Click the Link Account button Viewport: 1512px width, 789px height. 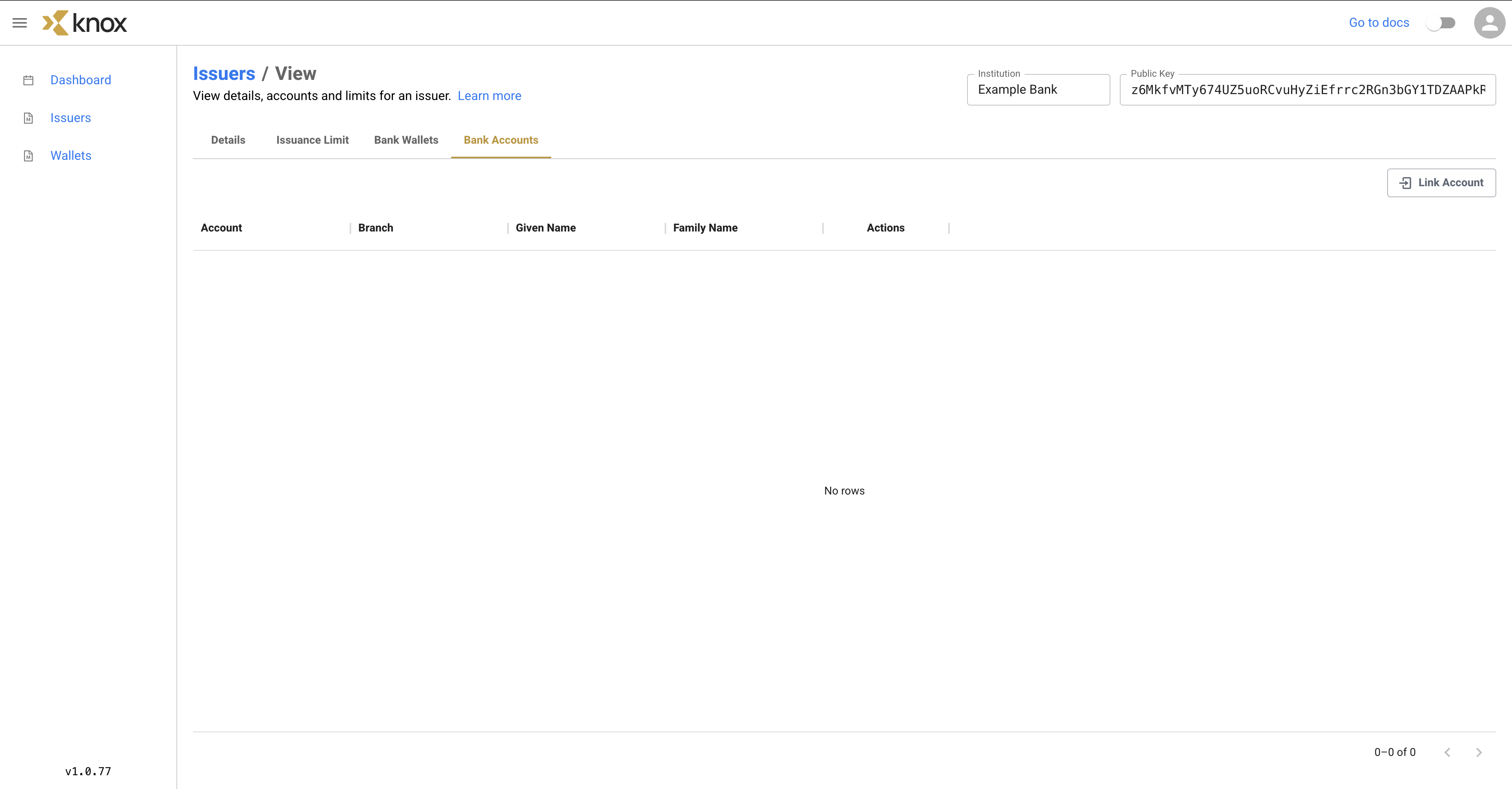click(1441, 183)
